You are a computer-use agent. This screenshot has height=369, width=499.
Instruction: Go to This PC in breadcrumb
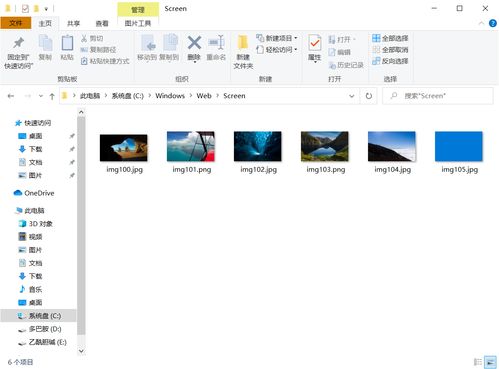coord(90,96)
